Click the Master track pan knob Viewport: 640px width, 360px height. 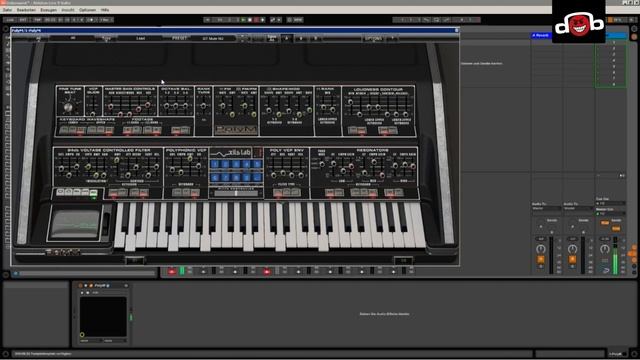coord(604,249)
